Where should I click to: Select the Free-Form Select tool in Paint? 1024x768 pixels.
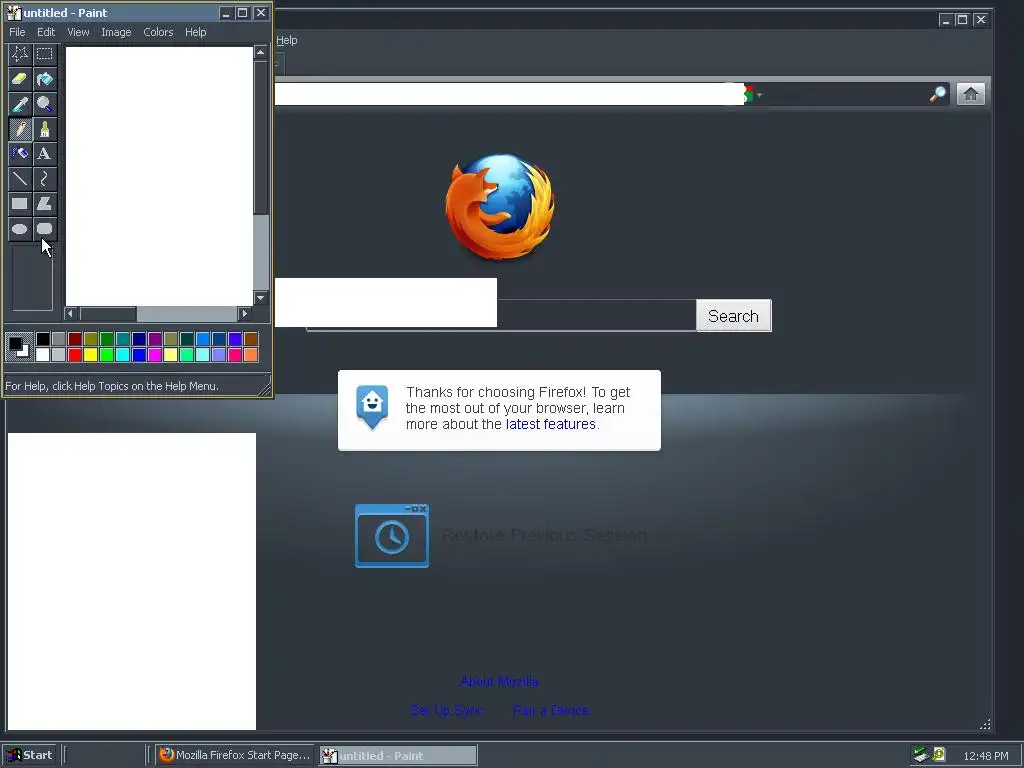click(x=20, y=54)
